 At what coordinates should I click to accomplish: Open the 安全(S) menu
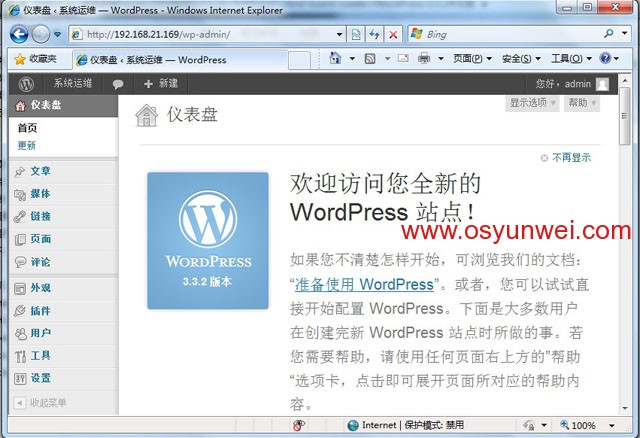[x=521, y=59]
